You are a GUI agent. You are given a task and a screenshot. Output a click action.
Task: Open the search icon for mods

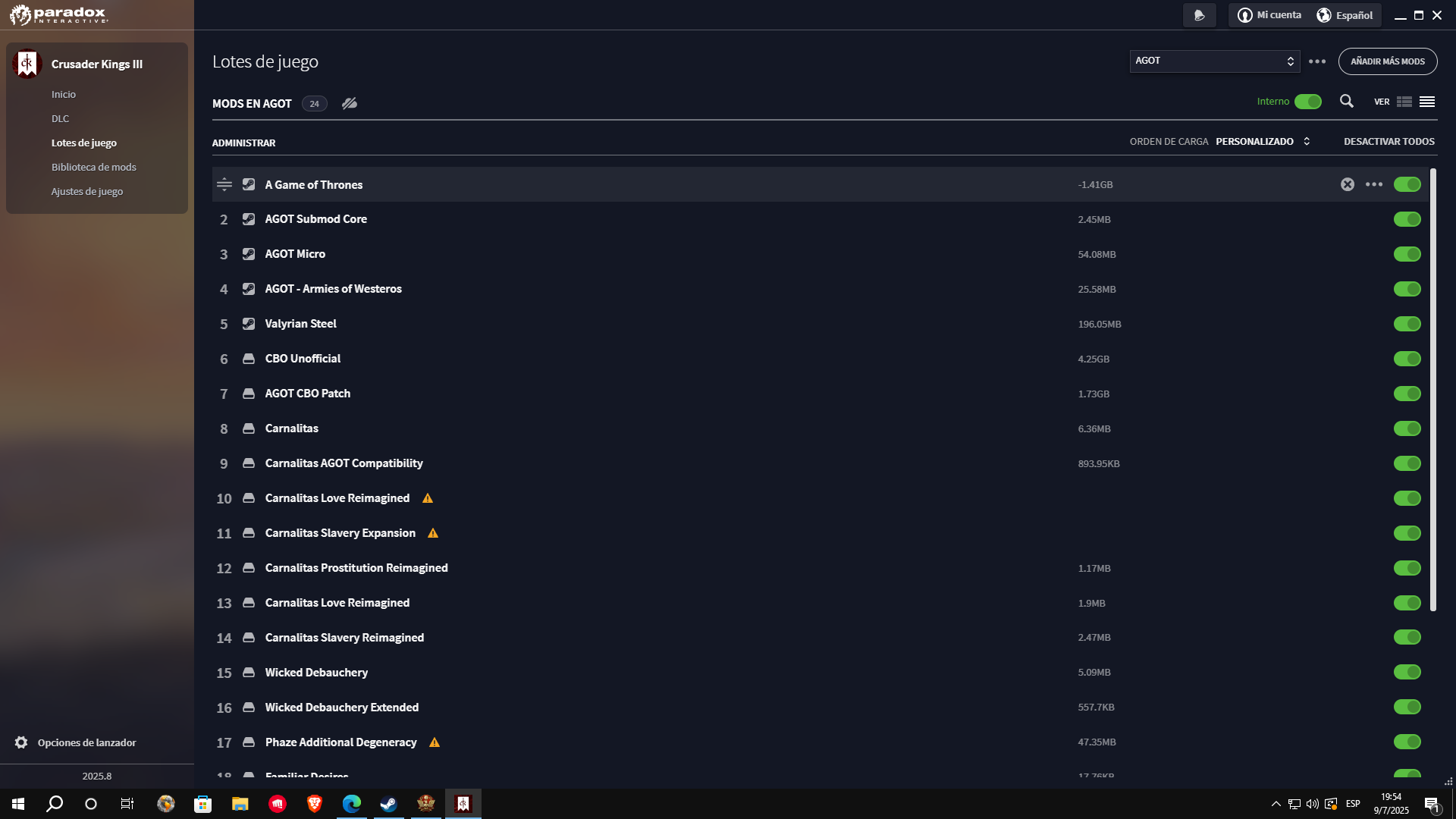pos(1346,102)
